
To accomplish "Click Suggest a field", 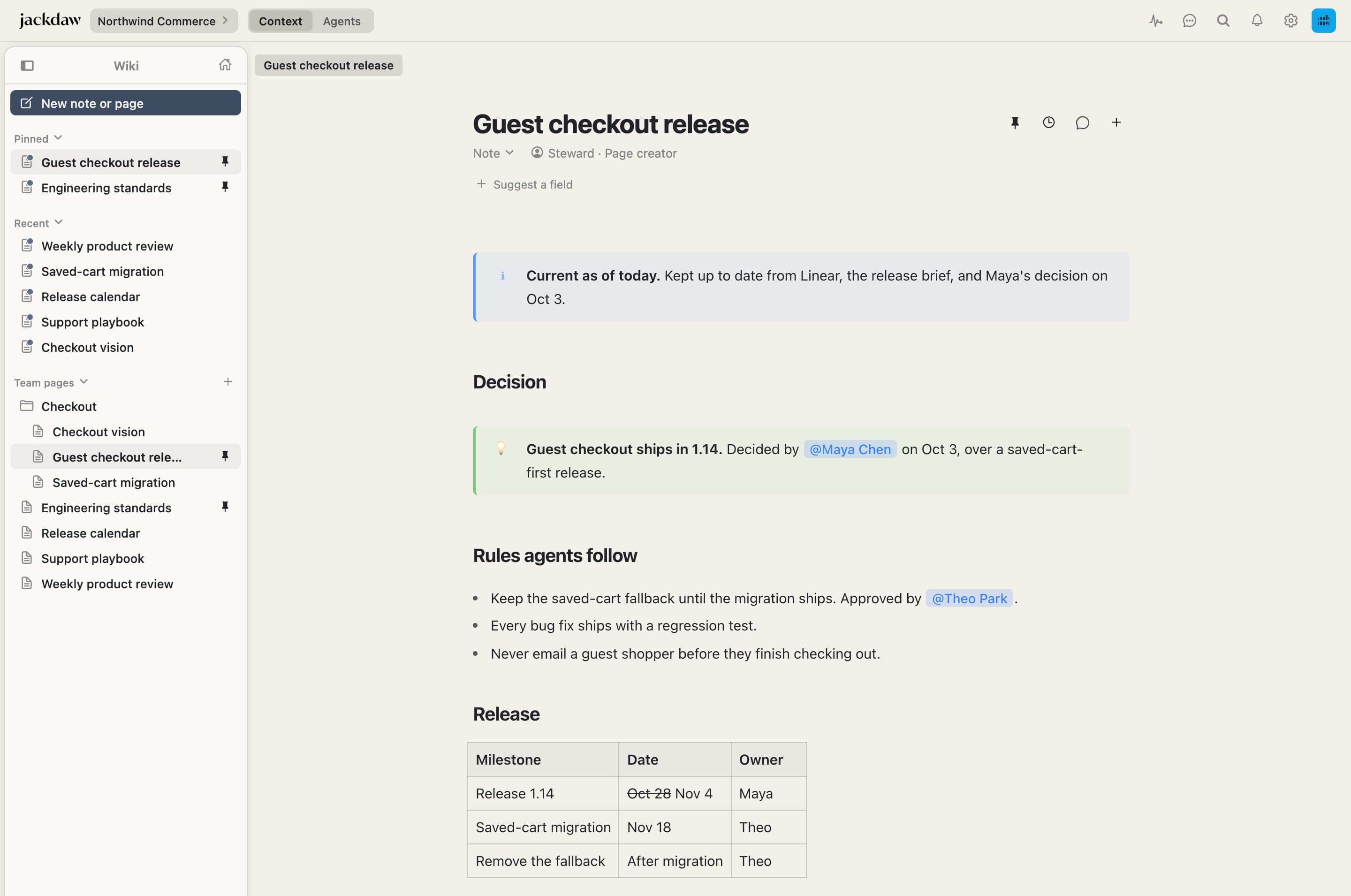I will [524, 184].
